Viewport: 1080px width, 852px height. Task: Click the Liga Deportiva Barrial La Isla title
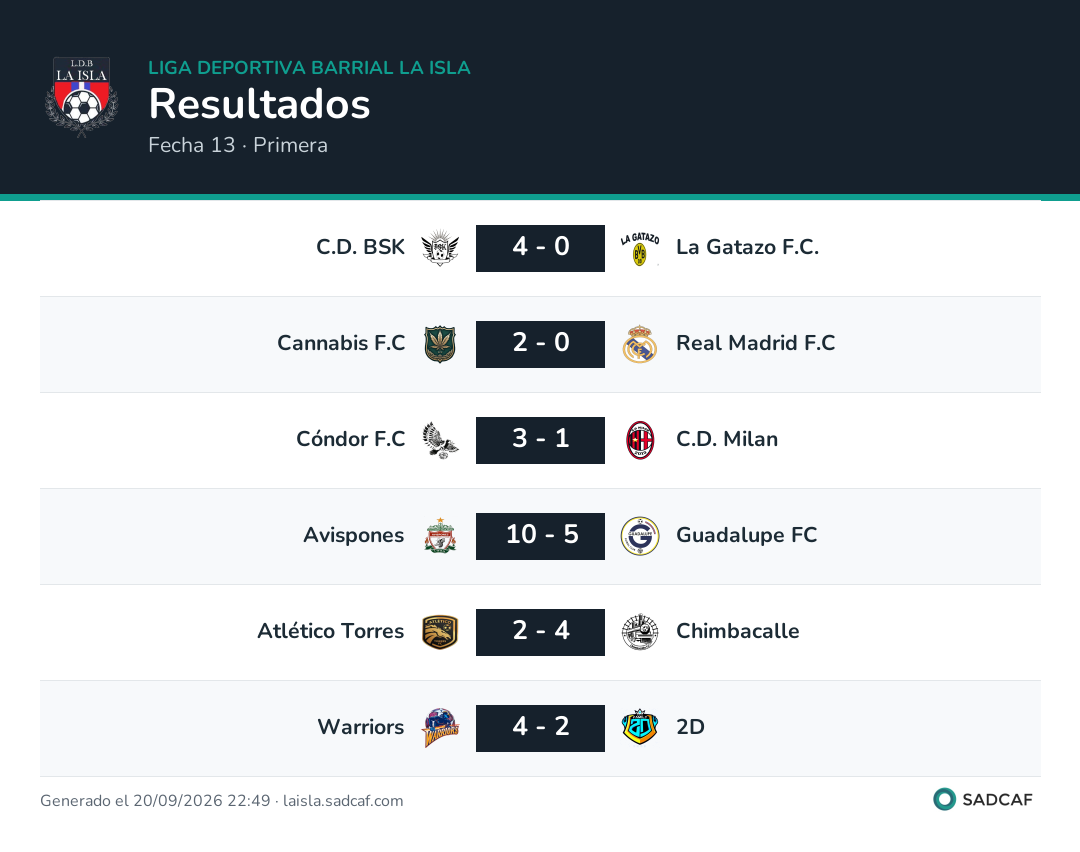click(x=309, y=67)
